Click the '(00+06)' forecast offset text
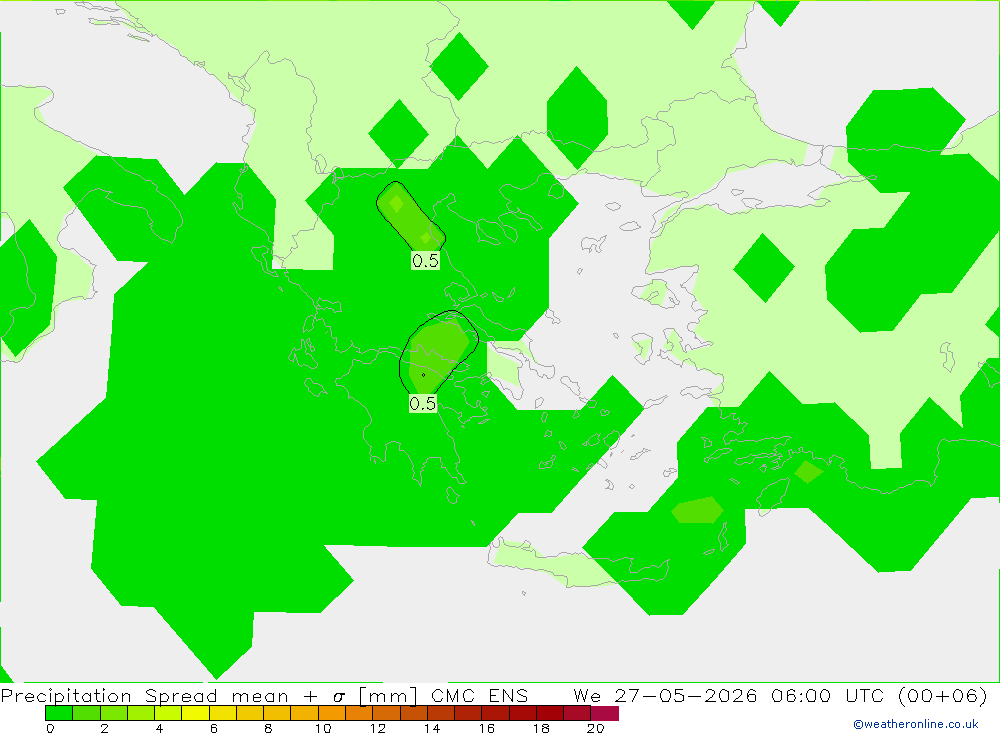Screen dimensions: 1000x733 pos(943,695)
